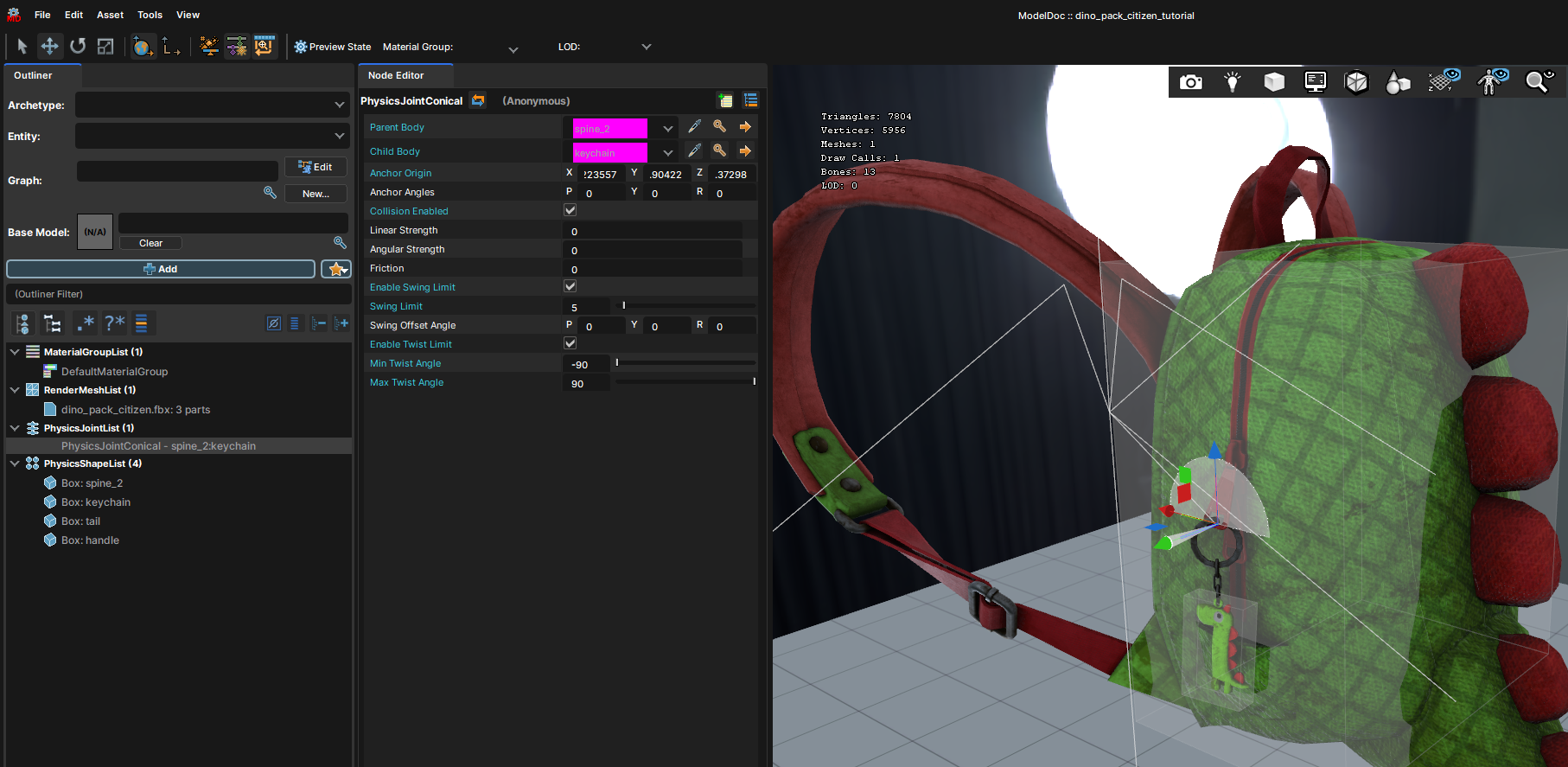1568x767 pixels.
Task: Click the orange arrow beside Child Body
Action: point(745,150)
